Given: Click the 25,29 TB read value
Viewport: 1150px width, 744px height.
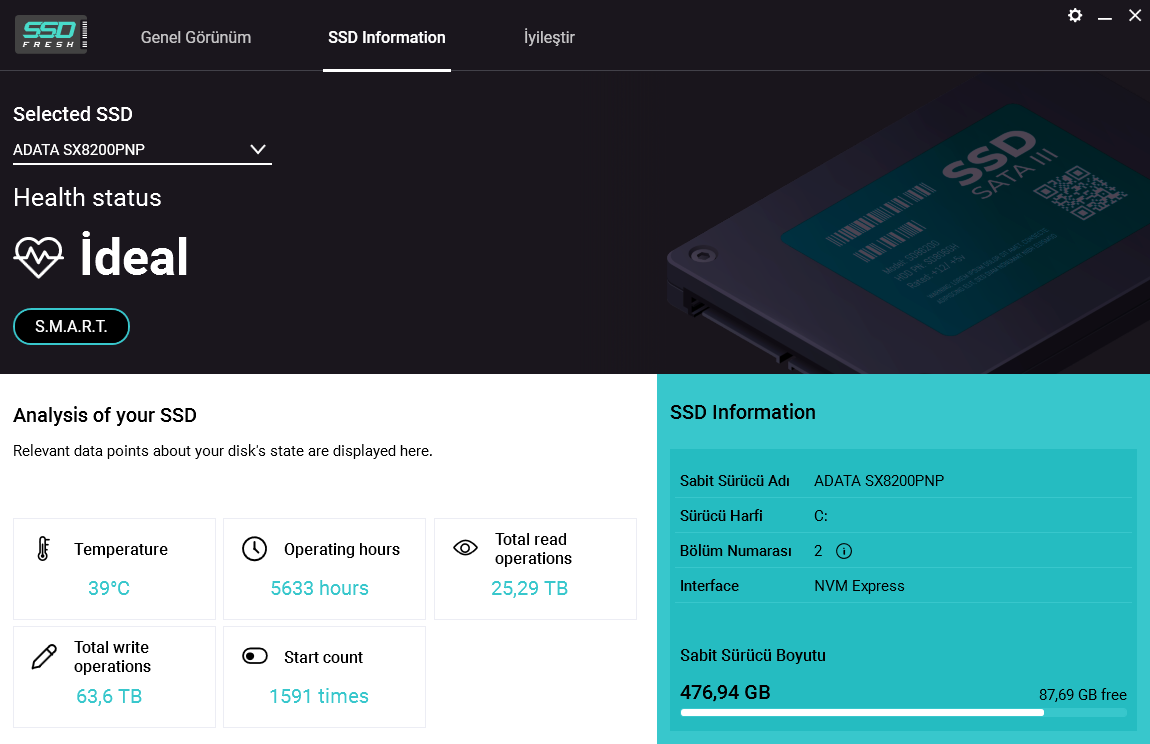Looking at the screenshot, I should click(x=530, y=588).
